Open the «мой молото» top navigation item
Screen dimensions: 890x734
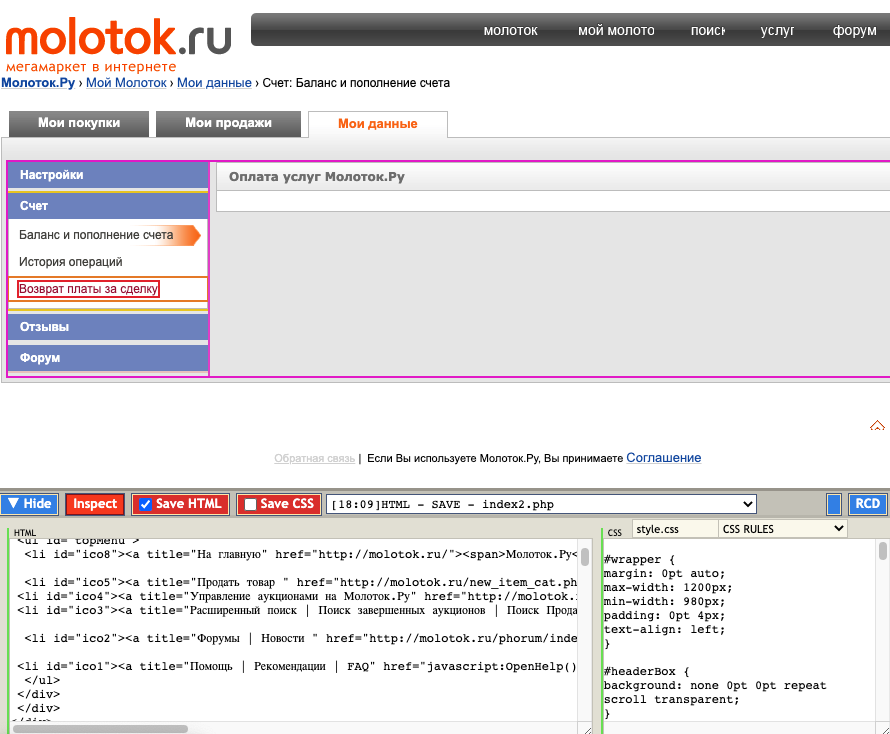[616, 31]
